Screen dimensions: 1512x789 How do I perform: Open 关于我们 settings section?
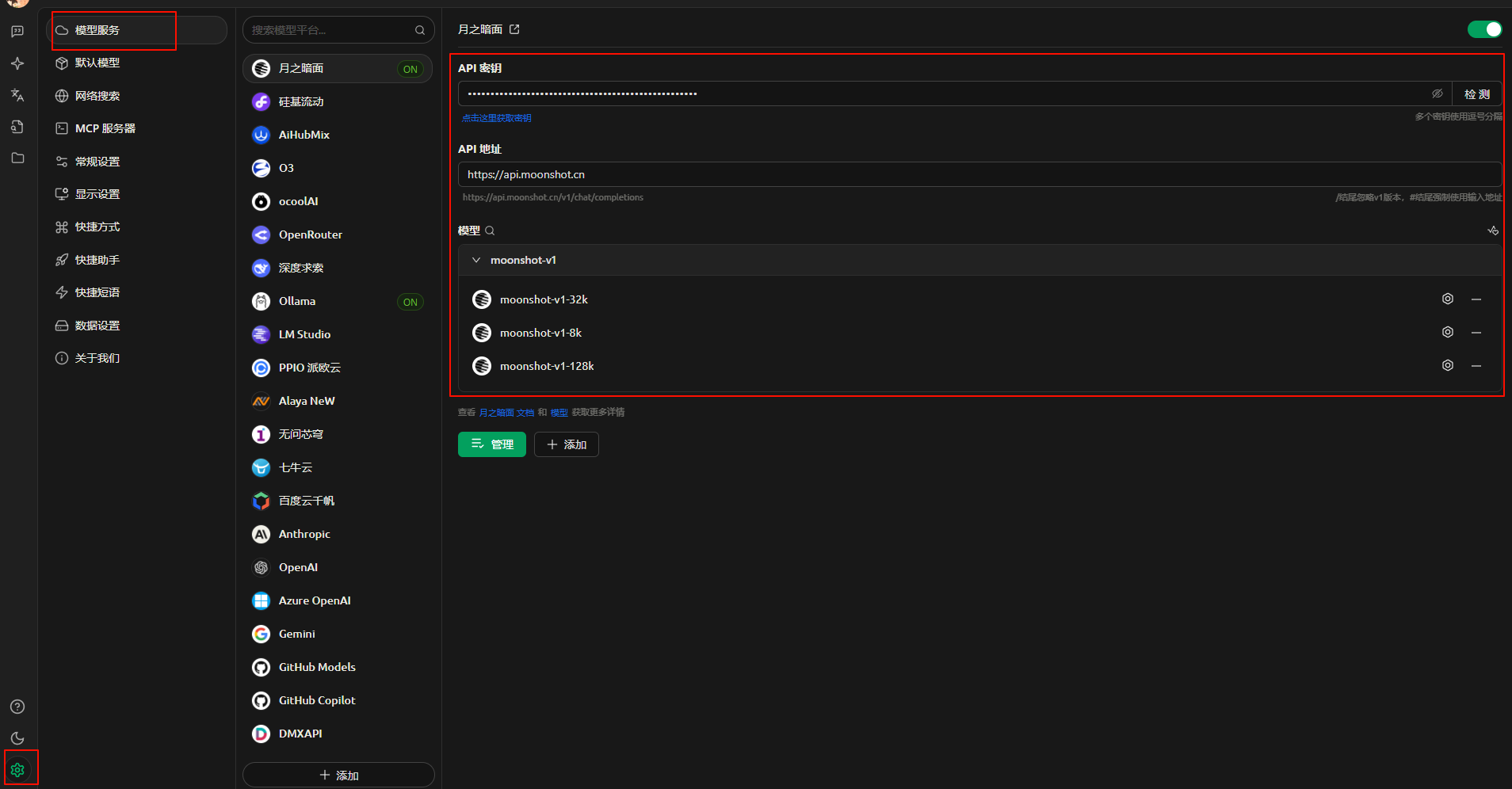[x=136, y=358]
